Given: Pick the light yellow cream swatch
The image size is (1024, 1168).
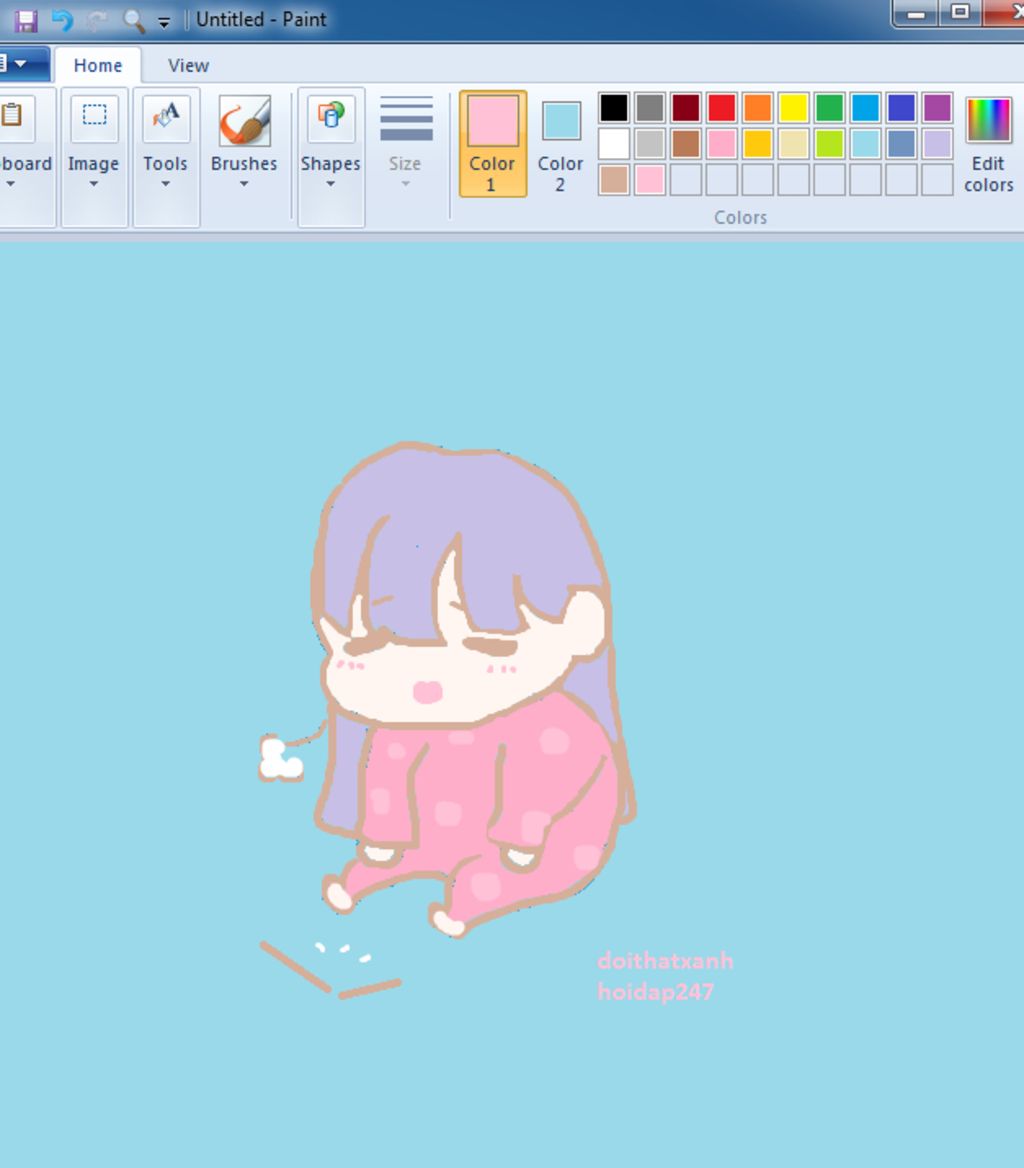Looking at the screenshot, I should tap(793, 144).
